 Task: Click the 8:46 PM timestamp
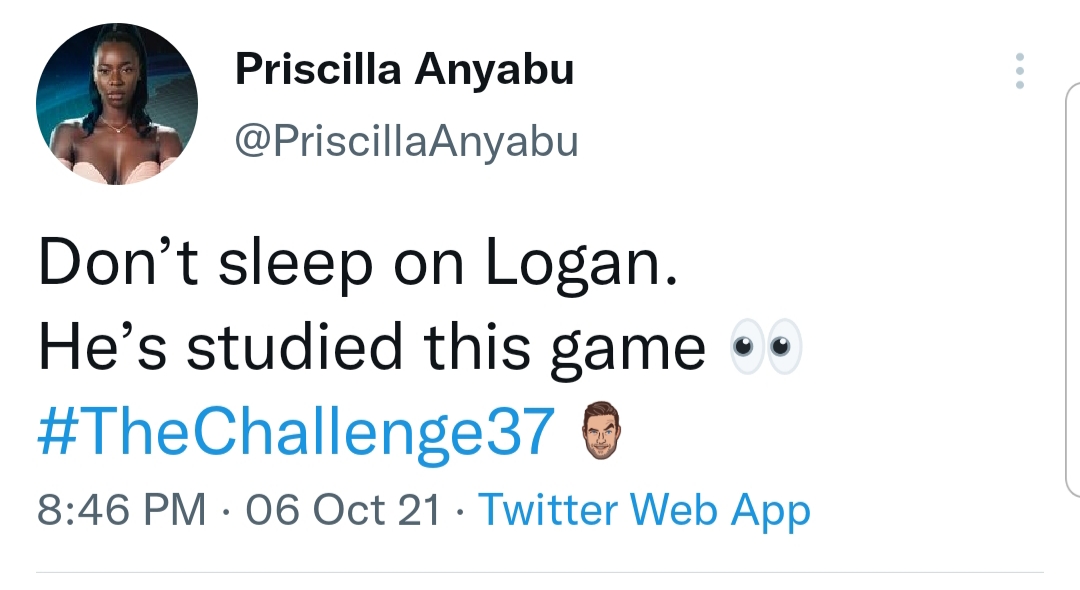121,510
